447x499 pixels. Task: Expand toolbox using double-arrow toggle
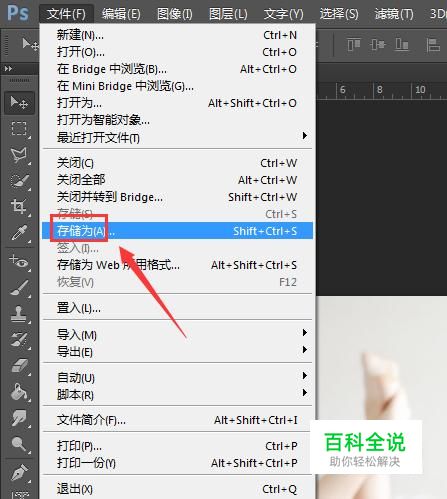click(8, 69)
